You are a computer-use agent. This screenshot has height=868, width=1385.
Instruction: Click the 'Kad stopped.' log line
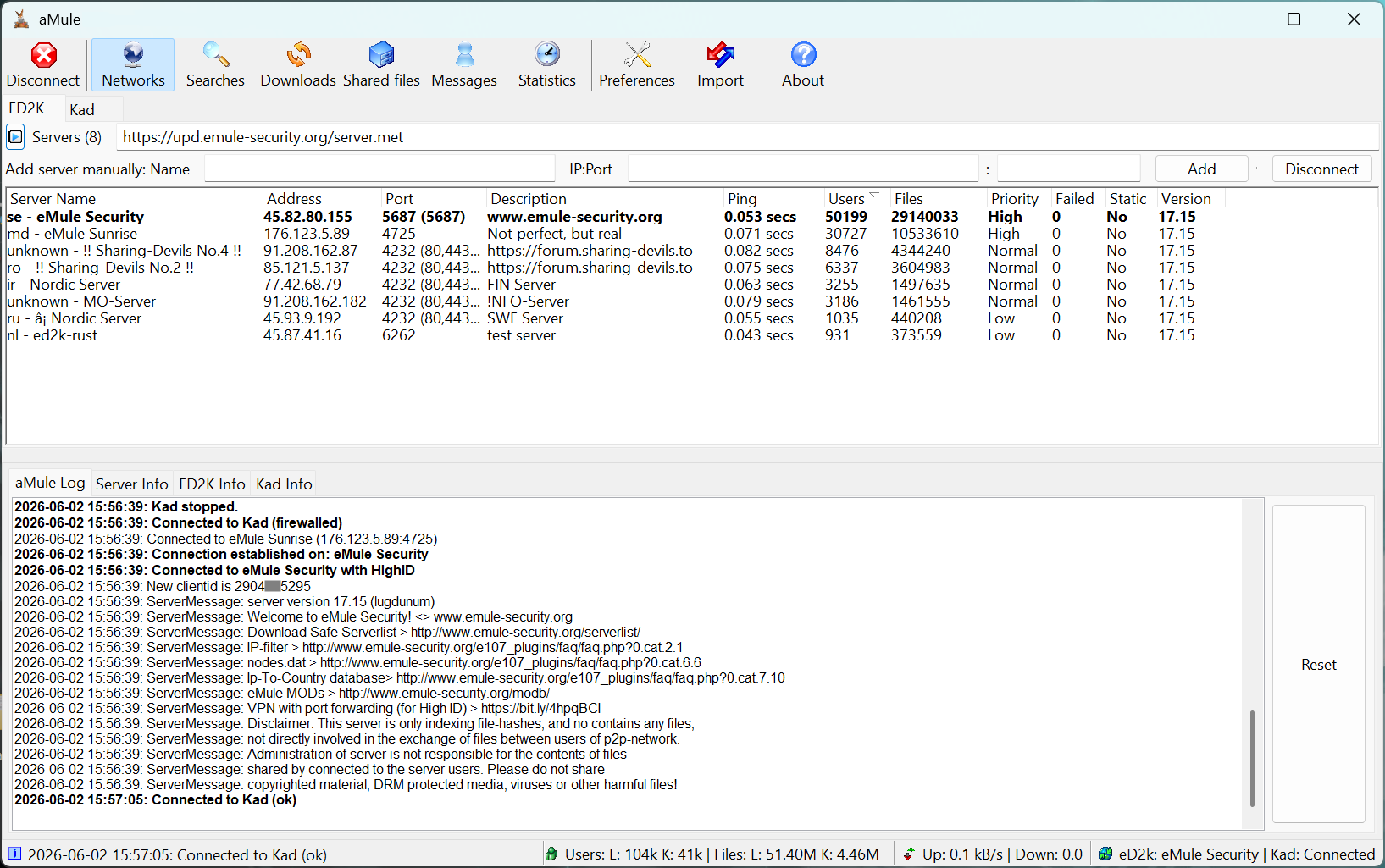[126, 506]
